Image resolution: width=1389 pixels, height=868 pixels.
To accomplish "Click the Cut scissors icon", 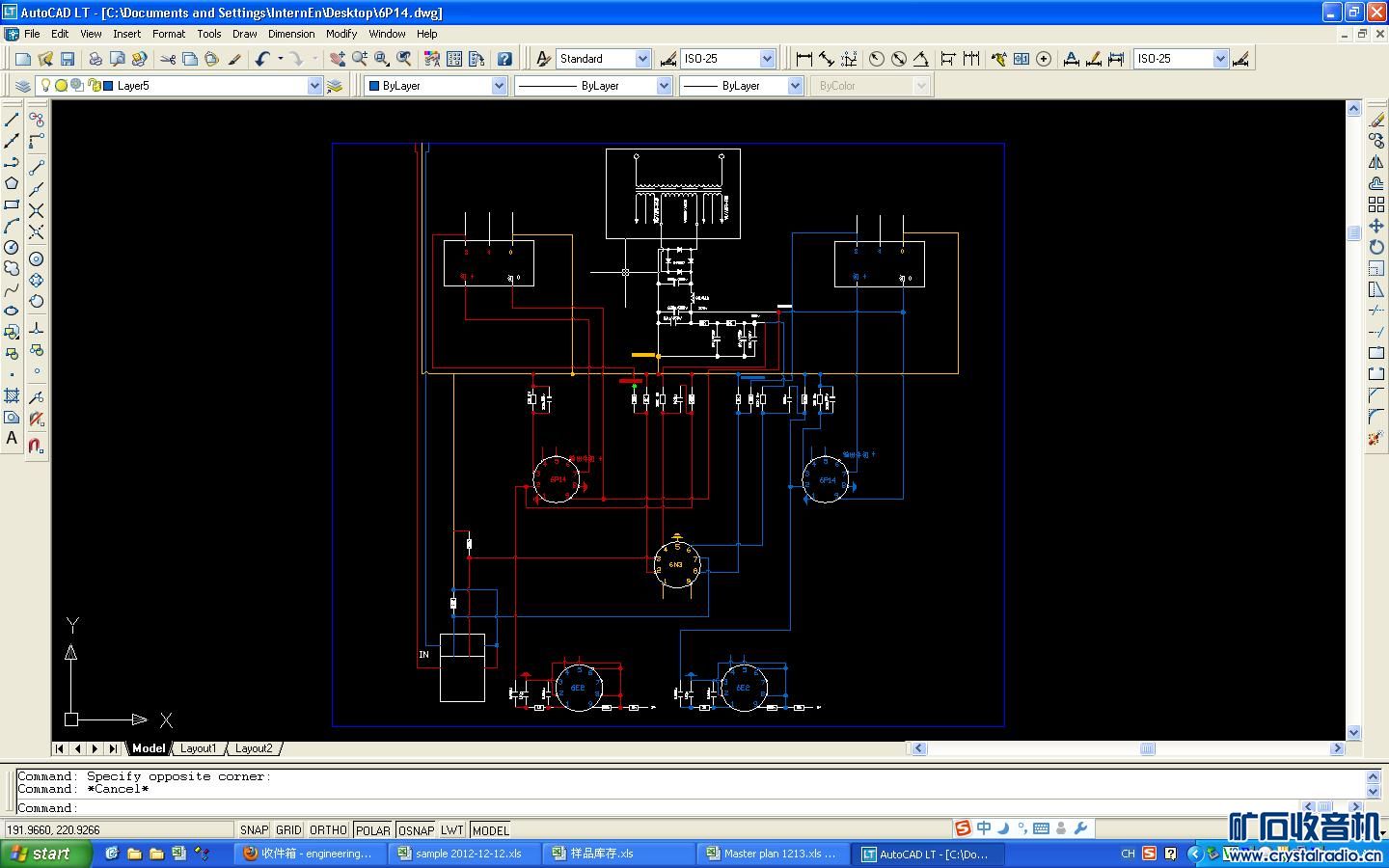I will point(168,59).
